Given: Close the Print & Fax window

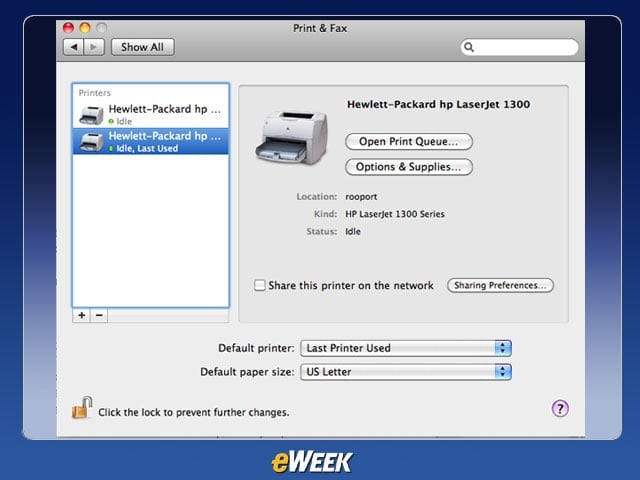Looking at the screenshot, I should tap(68, 28).
